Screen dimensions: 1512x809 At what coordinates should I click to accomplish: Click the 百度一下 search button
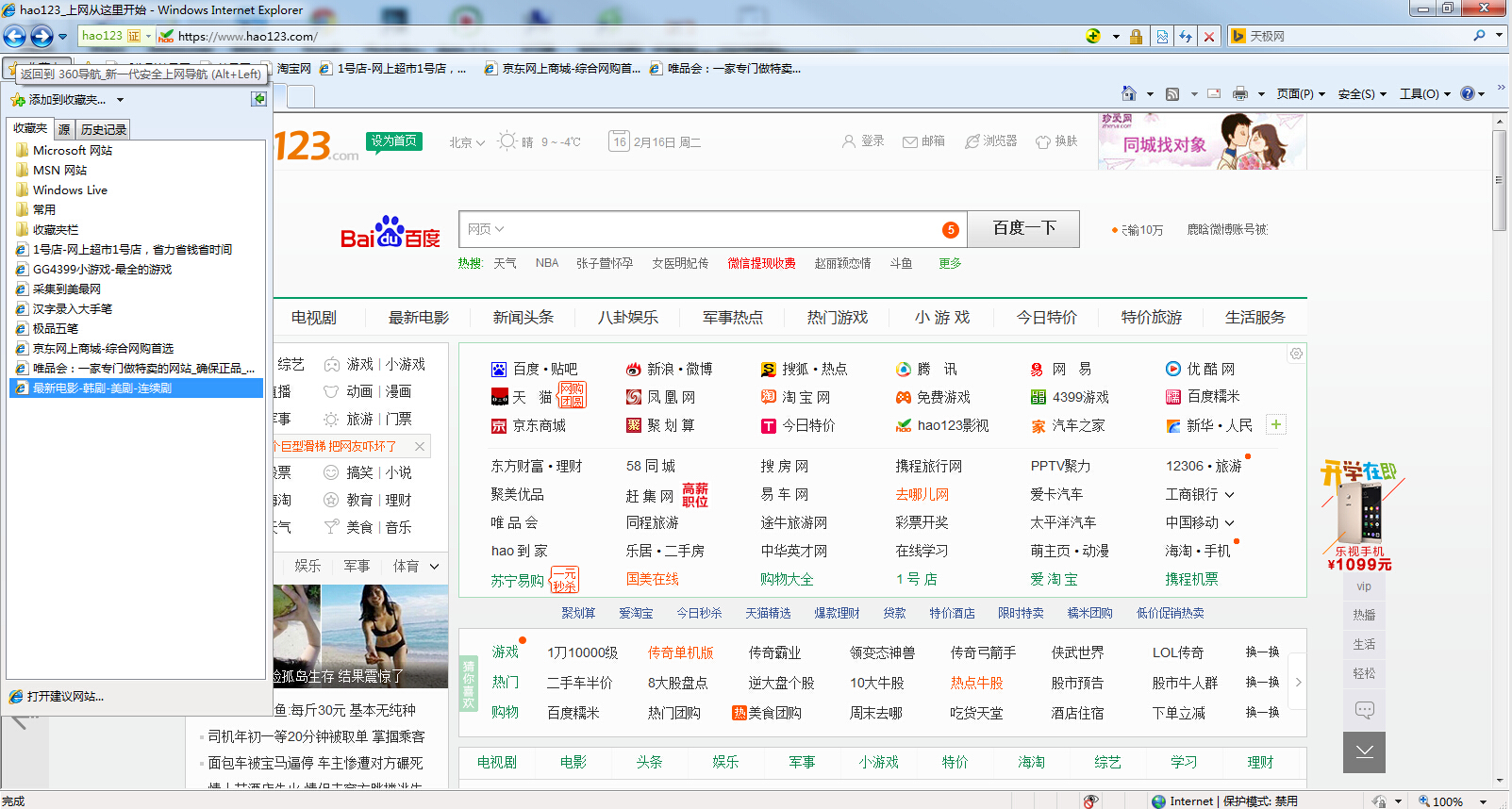click(1023, 228)
